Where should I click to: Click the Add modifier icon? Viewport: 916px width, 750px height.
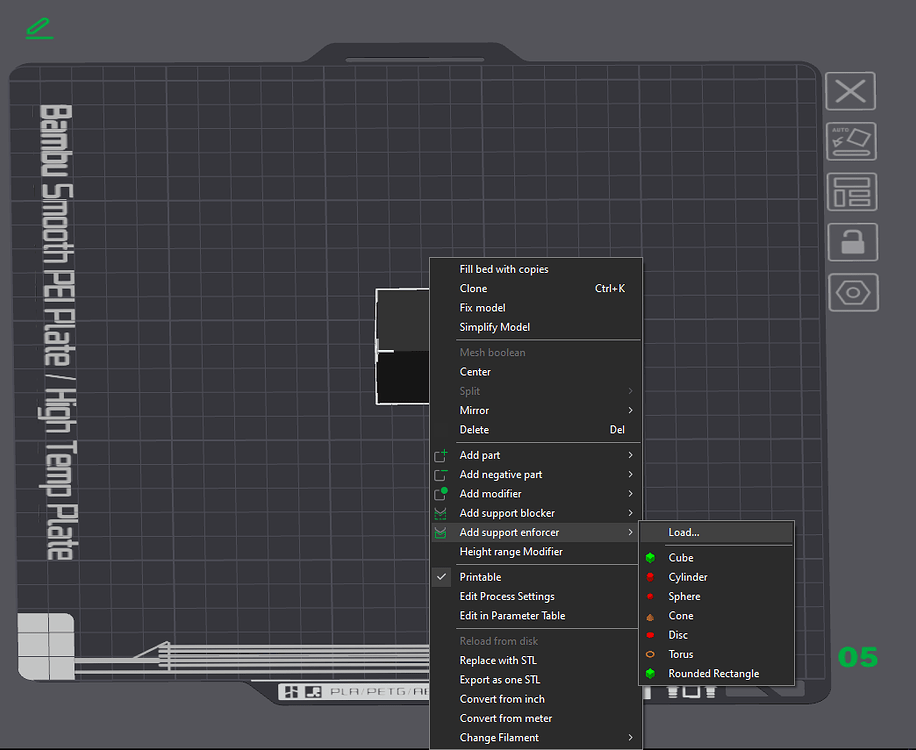(x=441, y=494)
